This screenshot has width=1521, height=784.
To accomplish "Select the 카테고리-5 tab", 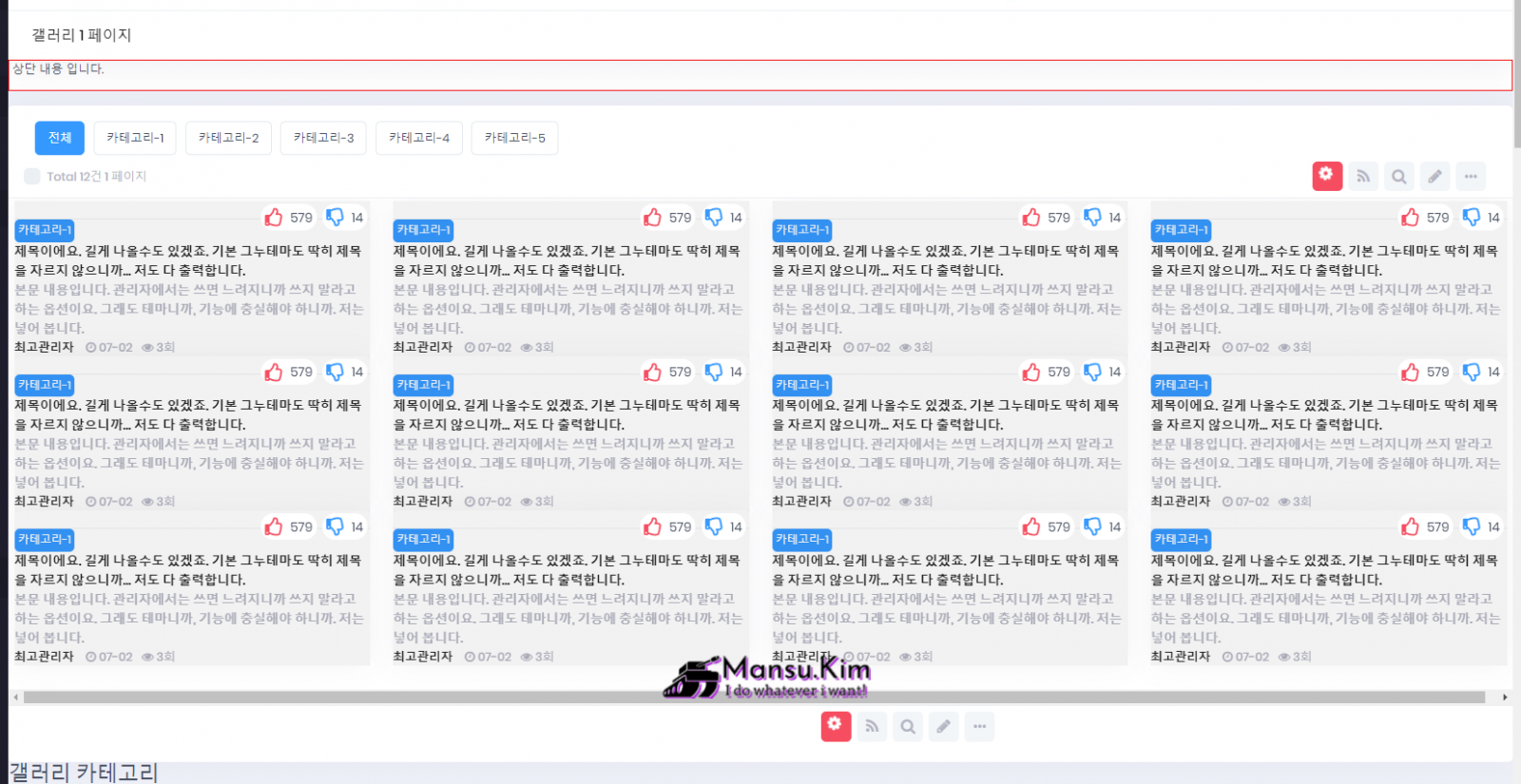I will [514, 138].
